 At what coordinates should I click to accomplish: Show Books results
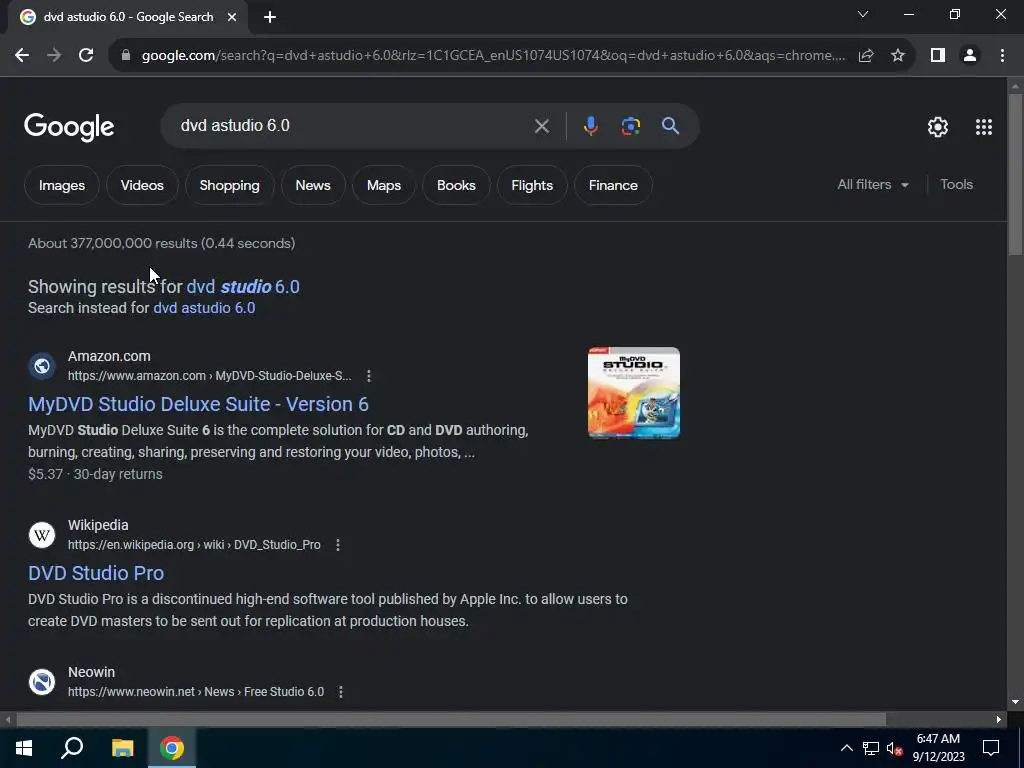456,185
